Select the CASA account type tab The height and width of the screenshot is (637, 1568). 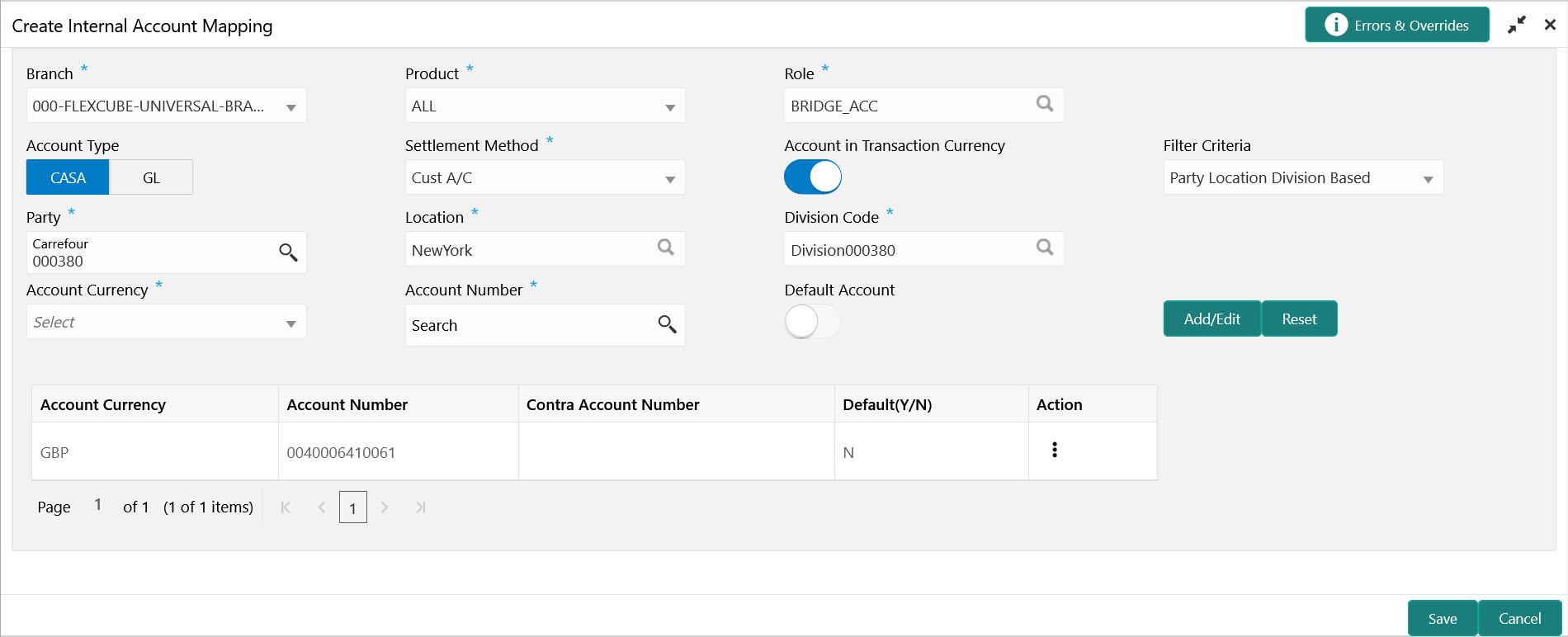(x=68, y=177)
